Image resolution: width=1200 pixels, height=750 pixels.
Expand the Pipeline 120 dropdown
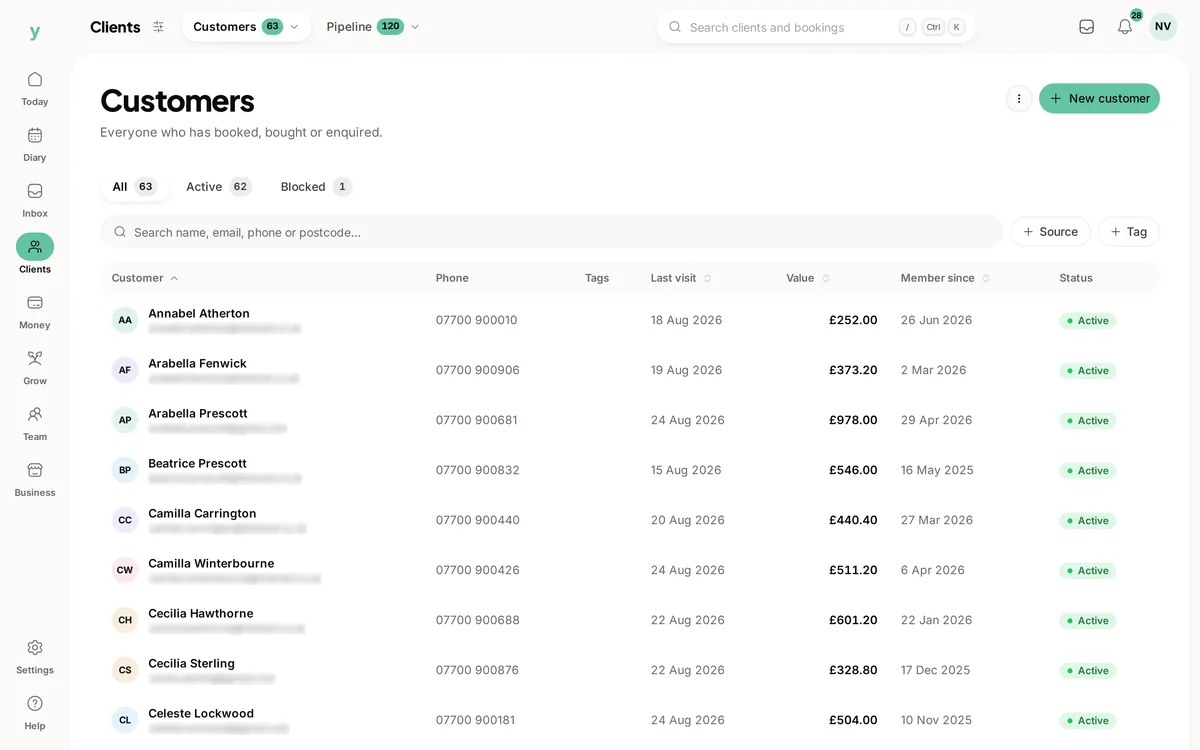[372, 27]
